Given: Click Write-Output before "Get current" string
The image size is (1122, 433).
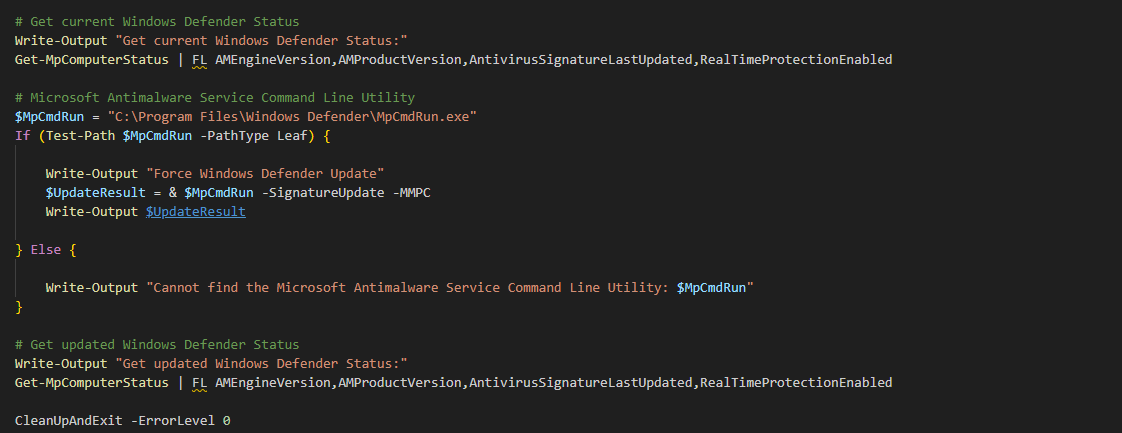Looking at the screenshot, I should (x=61, y=41).
